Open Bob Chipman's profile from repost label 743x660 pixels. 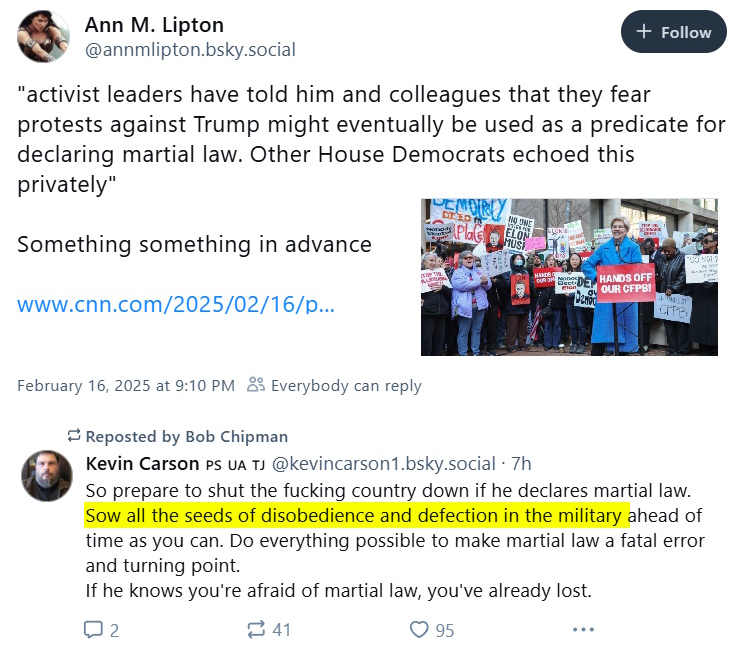(x=236, y=436)
